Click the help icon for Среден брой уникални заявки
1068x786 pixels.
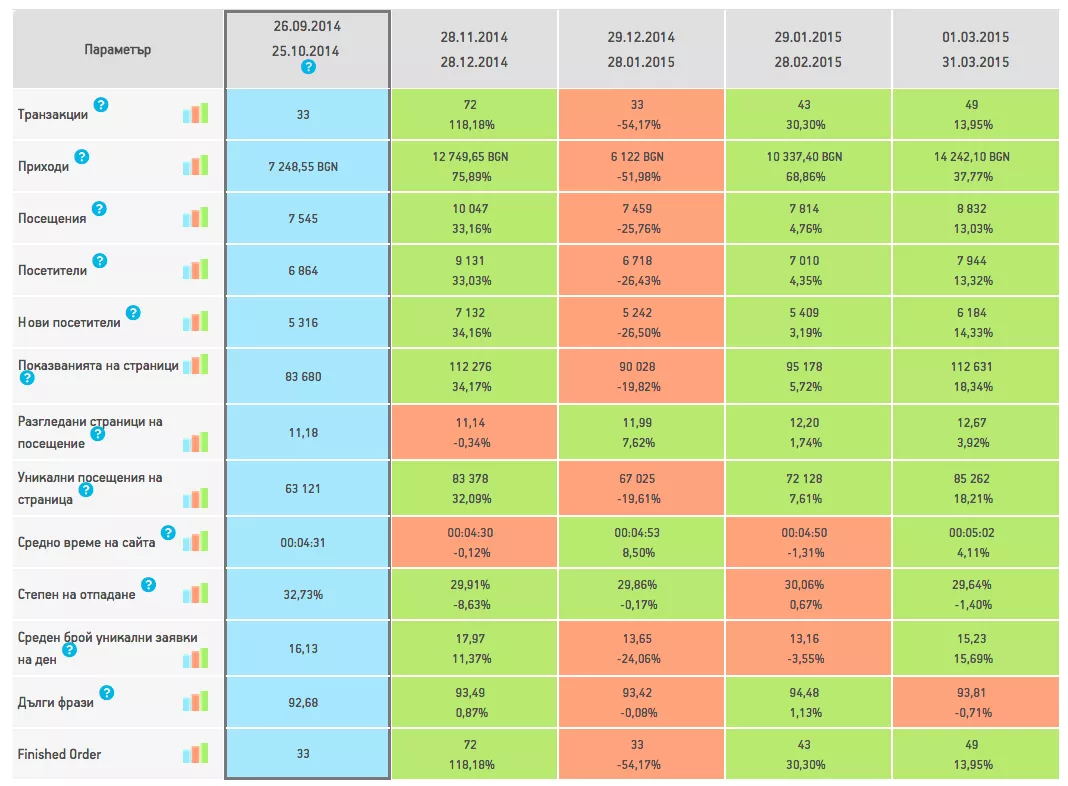[x=69, y=650]
